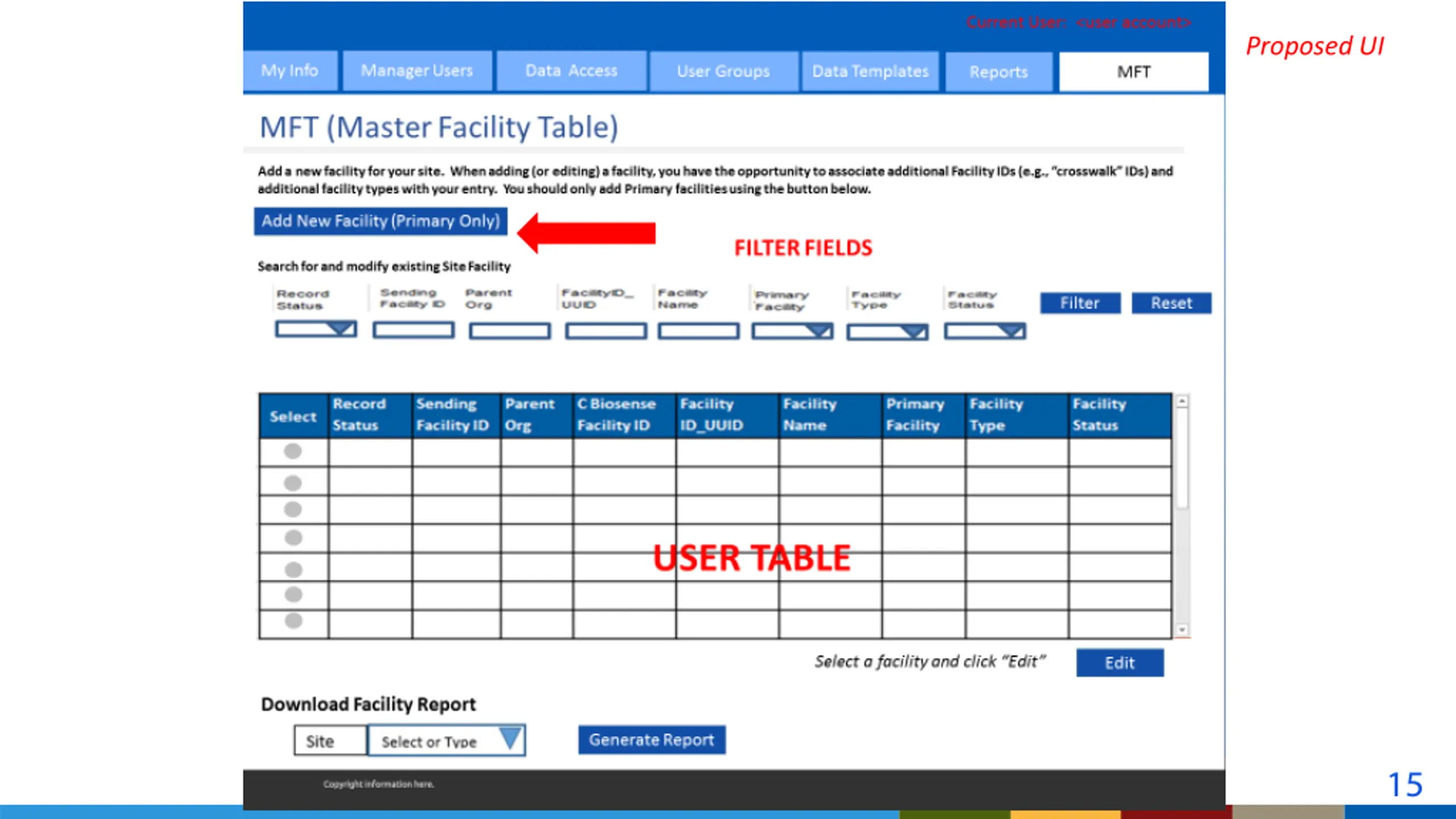Select the last row radio button
The image size is (1456, 819).
click(293, 621)
